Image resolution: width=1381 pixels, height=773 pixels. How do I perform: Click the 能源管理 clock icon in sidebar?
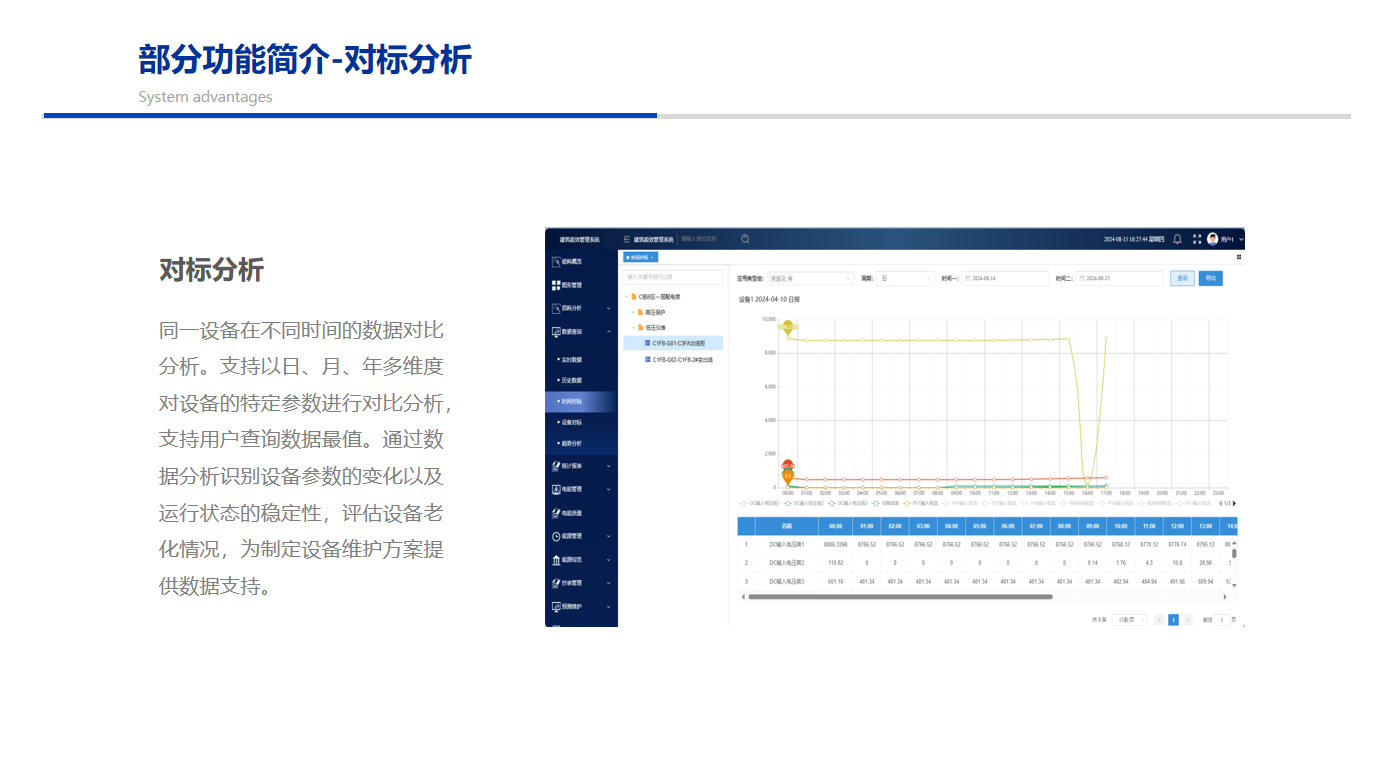pyautogui.click(x=556, y=536)
